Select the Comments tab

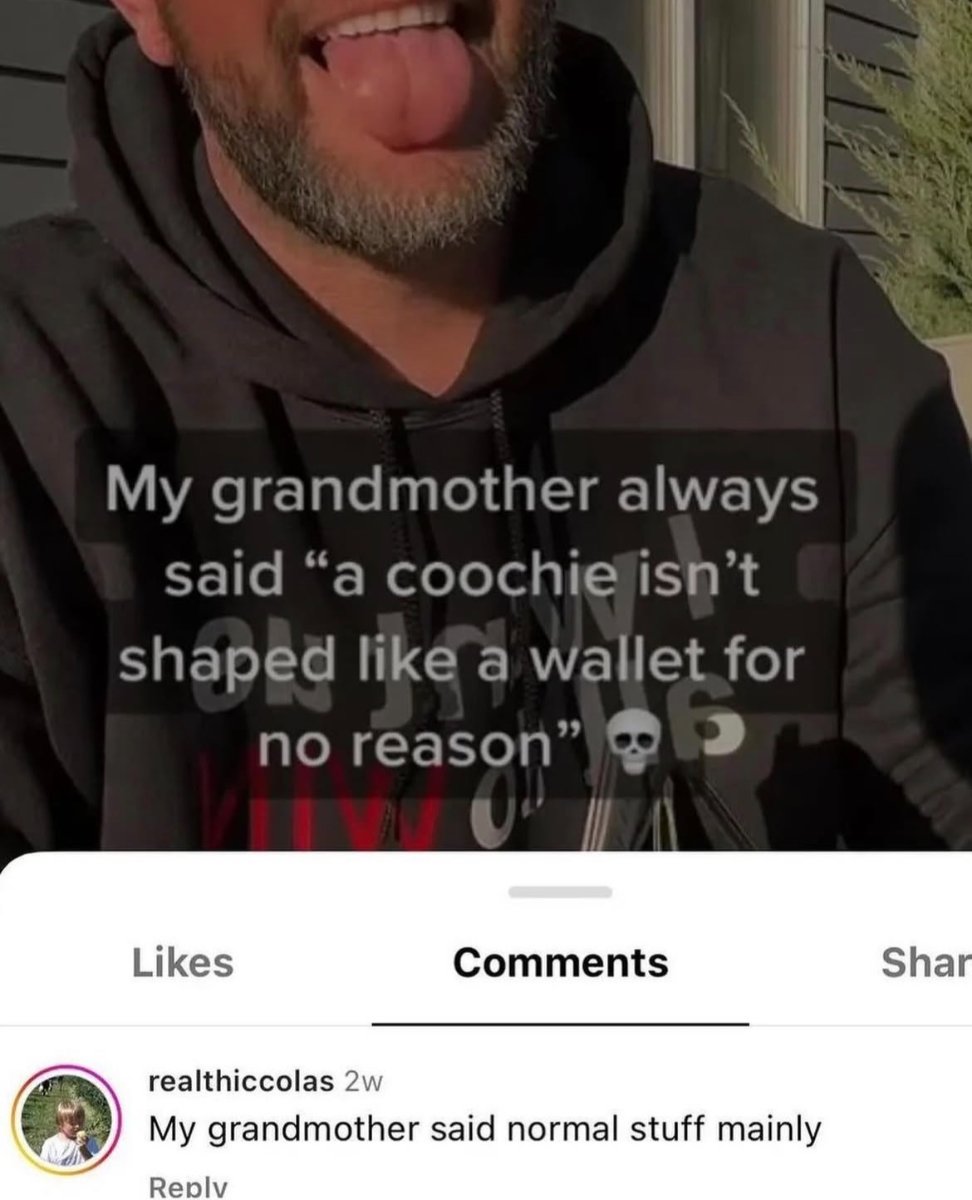560,962
